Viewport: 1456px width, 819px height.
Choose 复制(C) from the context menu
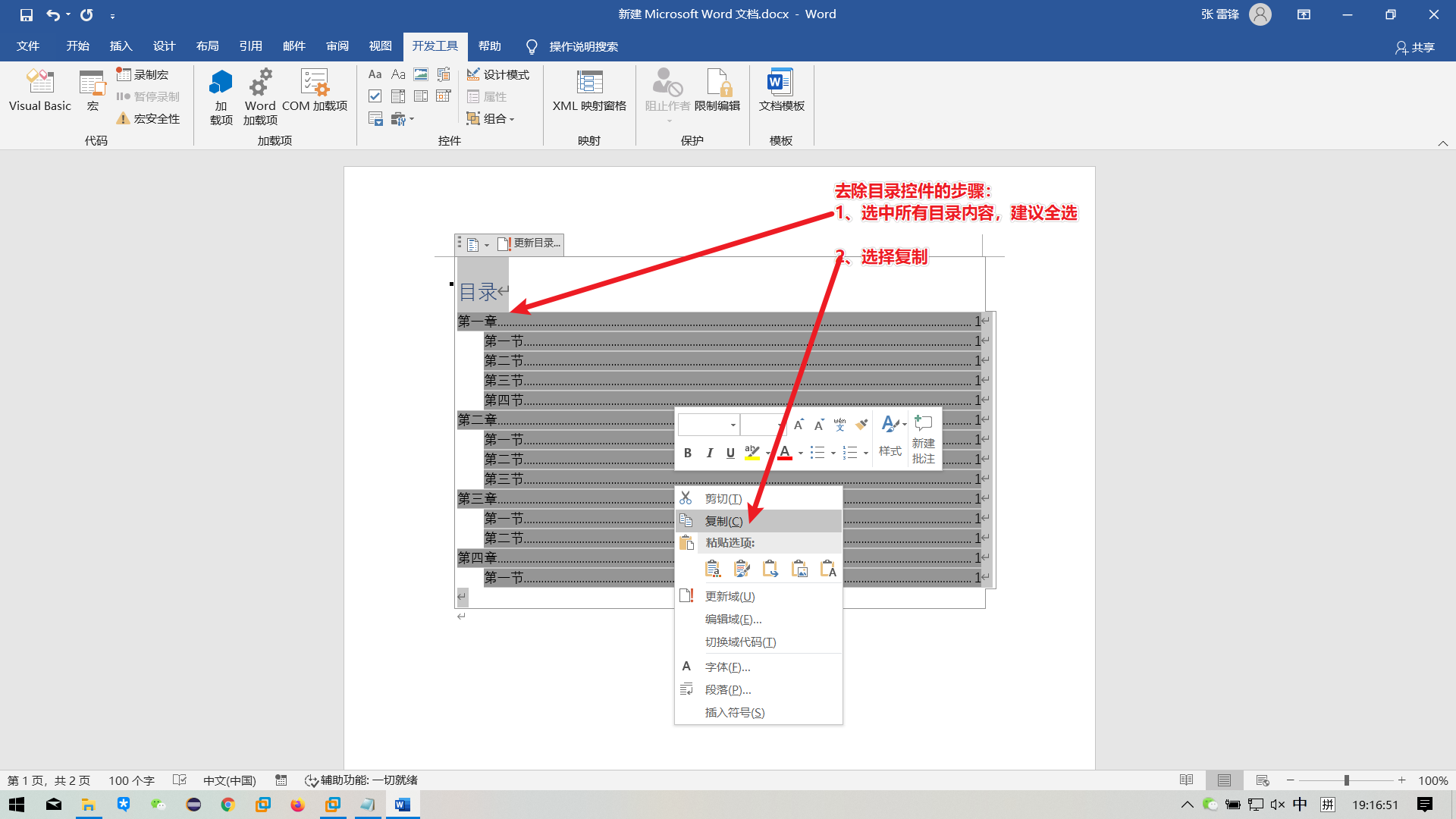point(758,521)
